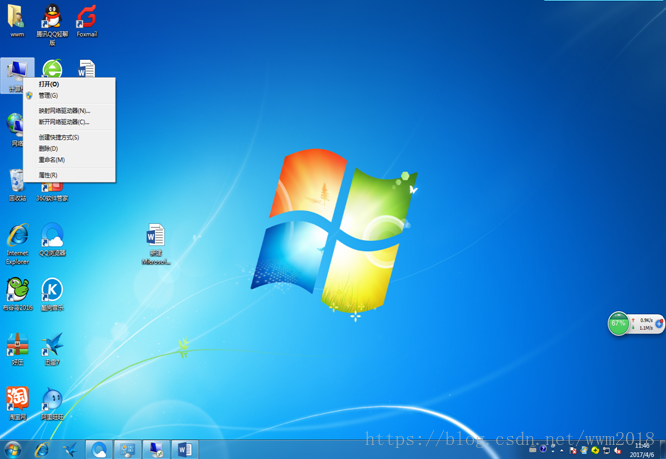The image size is (666, 459).
Task: Click the blue help question-mark tray icon
Action: [x=543, y=449]
